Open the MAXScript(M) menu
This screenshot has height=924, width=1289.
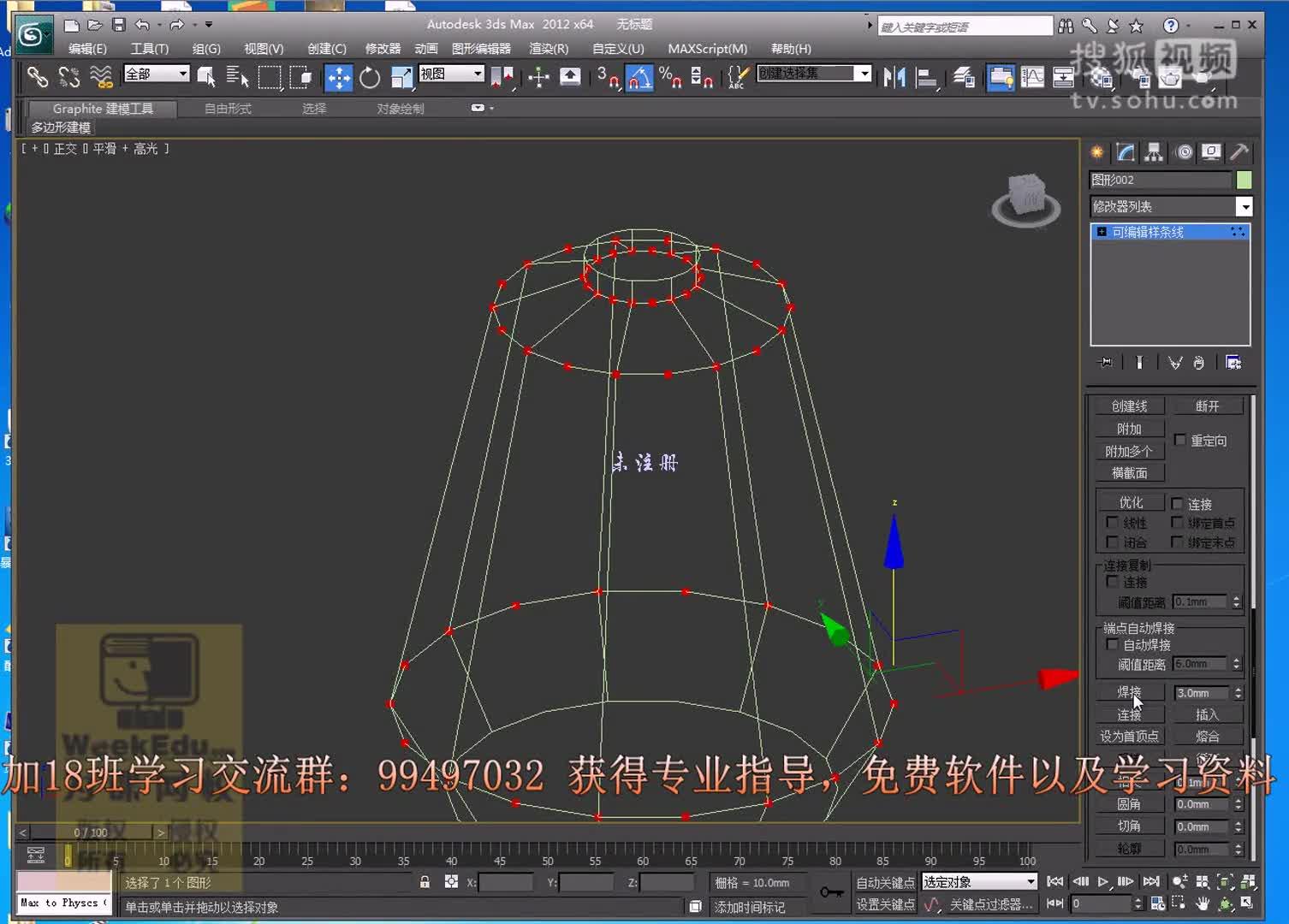[708, 49]
